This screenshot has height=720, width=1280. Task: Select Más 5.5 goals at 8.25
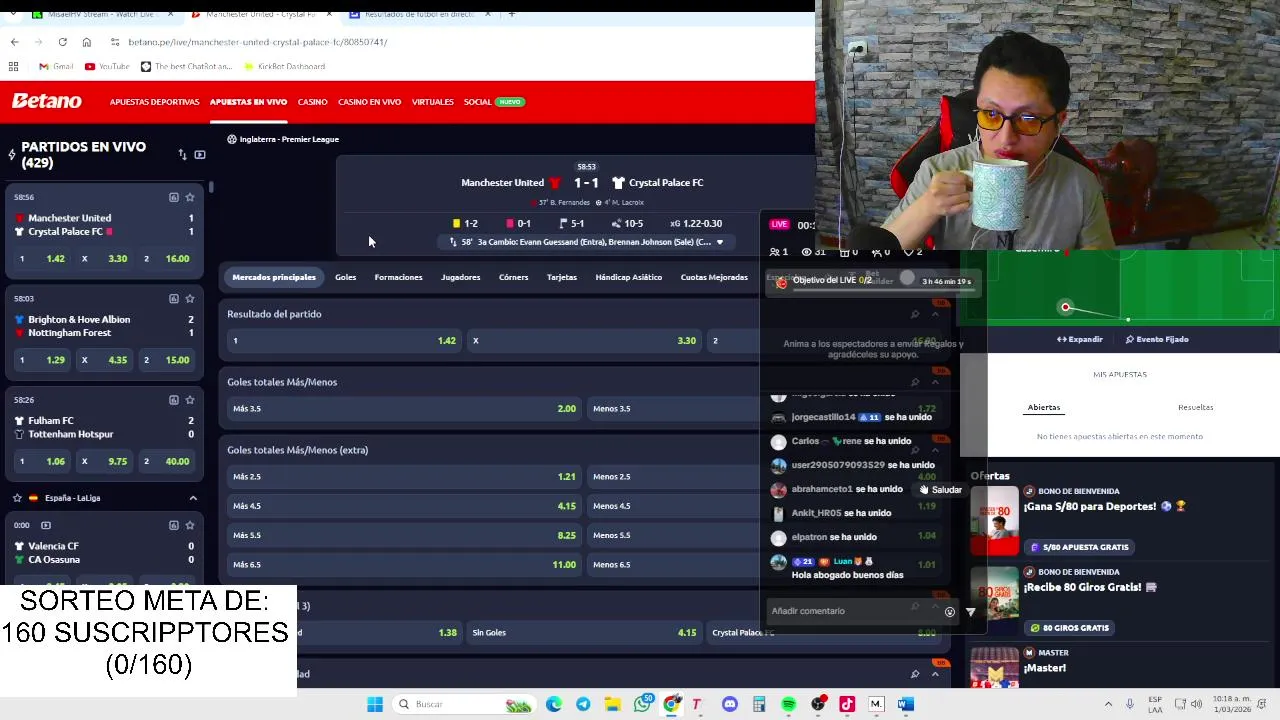tap(404, 535)
